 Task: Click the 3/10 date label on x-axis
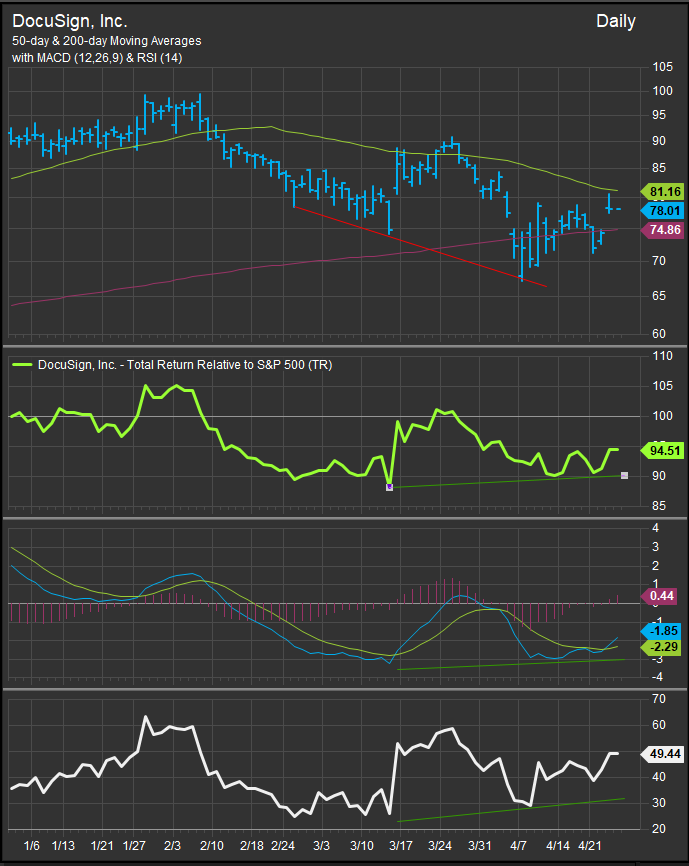[362, 846]
